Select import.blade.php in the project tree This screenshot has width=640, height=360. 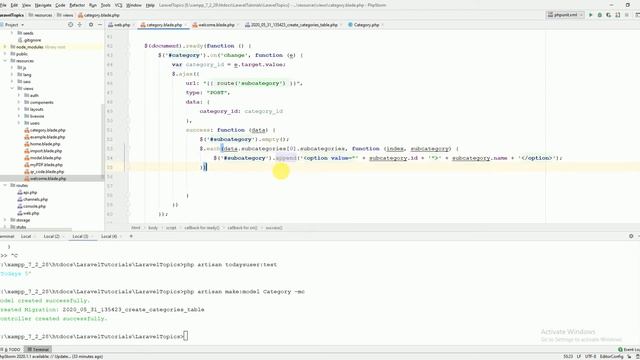43,151
